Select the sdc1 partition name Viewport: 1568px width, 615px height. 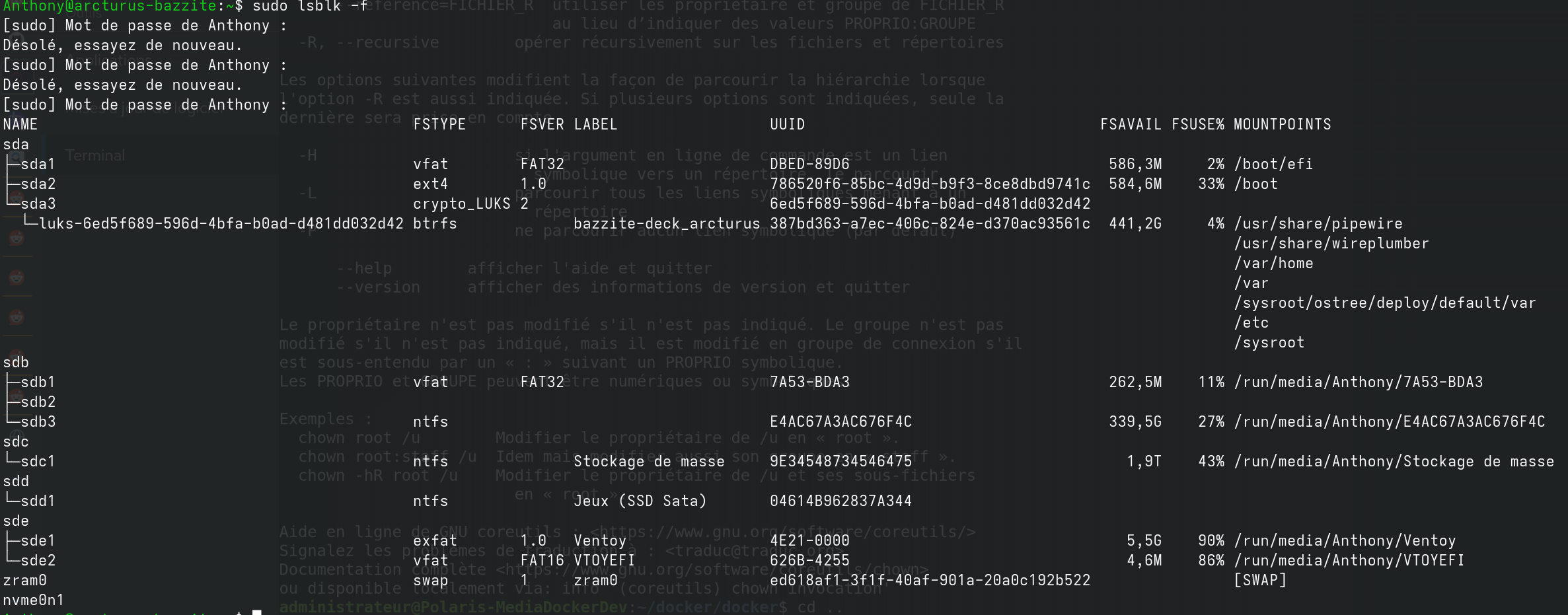coord(38,461)
